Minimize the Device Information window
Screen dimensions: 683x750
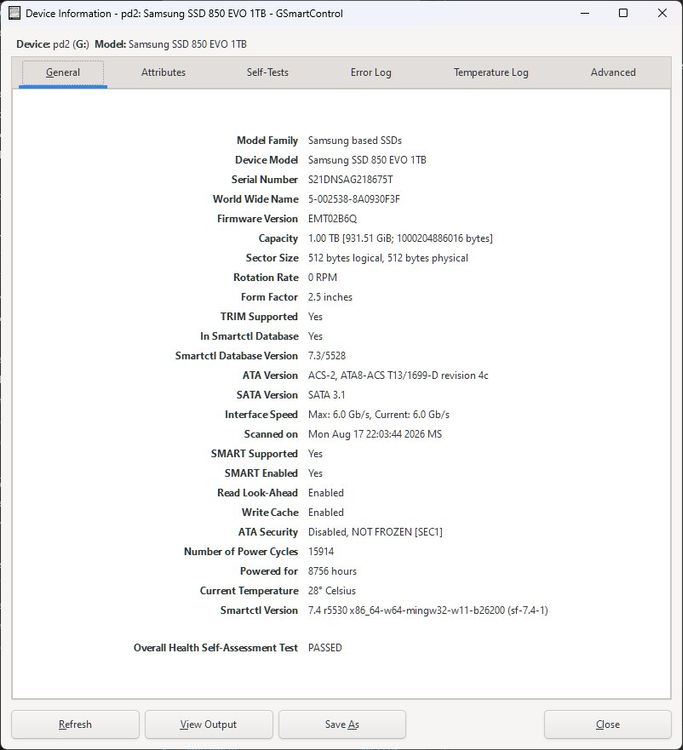point(584,13)
